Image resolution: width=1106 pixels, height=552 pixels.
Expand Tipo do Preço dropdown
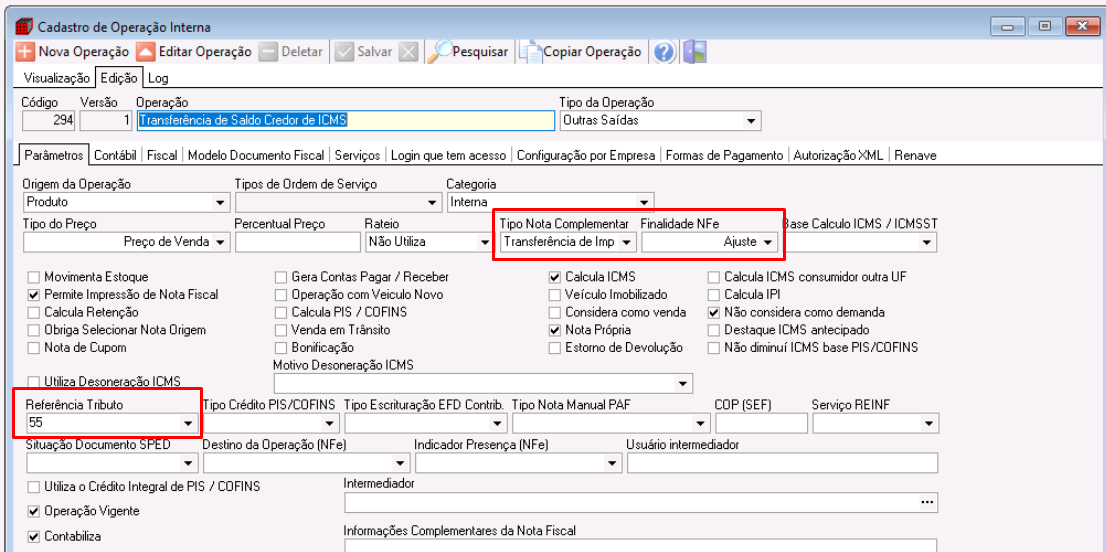click(221, 243)
